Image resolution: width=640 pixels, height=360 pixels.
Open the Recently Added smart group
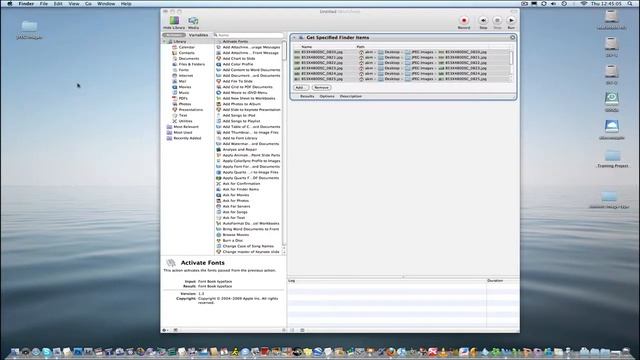point(187,138)
